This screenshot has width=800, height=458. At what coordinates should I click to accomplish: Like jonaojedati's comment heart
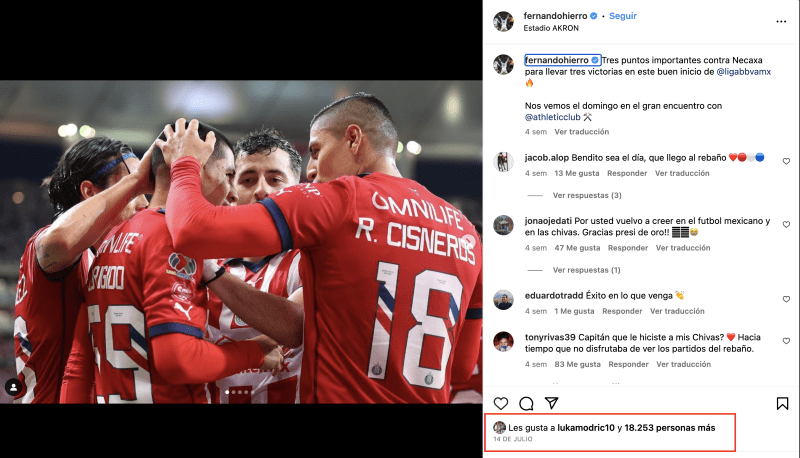coord(786,224)
